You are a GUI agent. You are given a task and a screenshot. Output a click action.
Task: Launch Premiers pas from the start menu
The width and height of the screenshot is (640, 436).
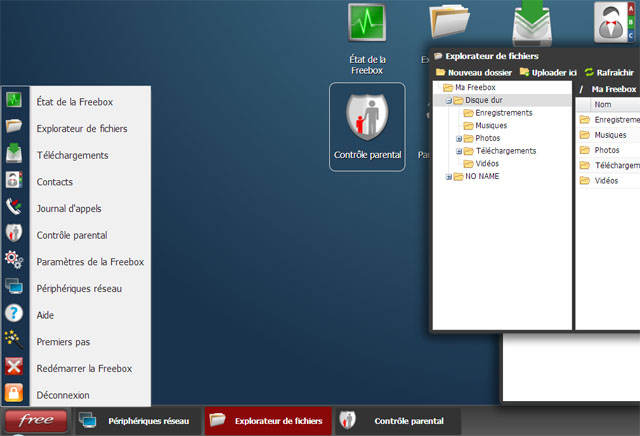tap(63, 342)
